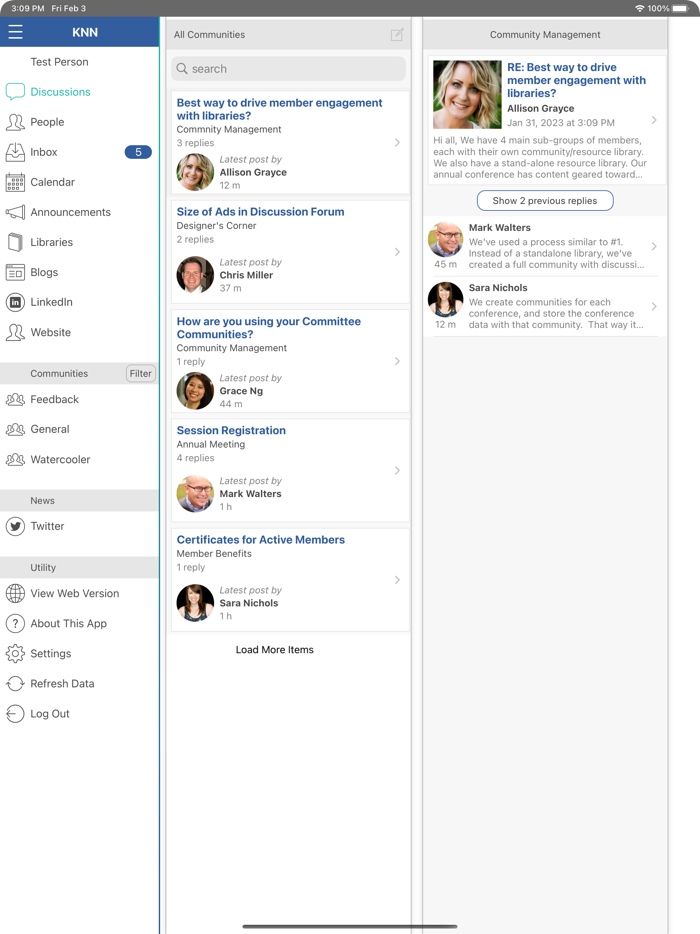Click the search magnifier icon
The image size is (700, 934).
click(x=182, y=69)
